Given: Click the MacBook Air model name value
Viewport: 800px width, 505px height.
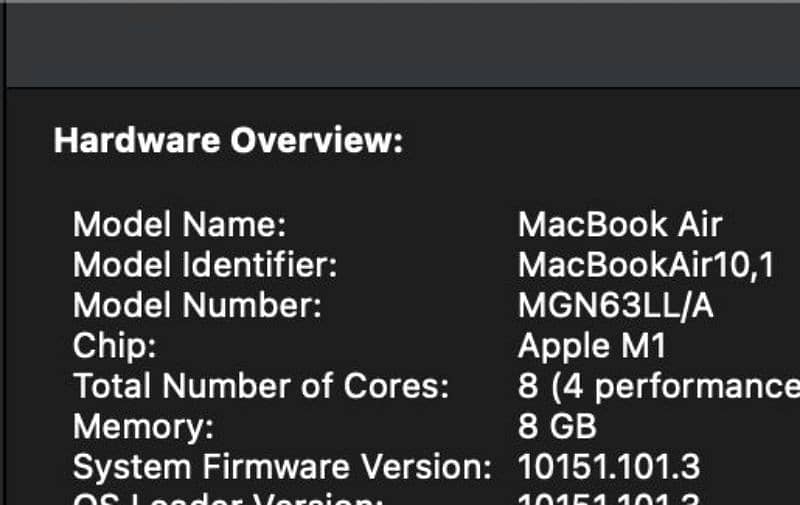Looking at the screenshot, I should (x=619, y=224).
